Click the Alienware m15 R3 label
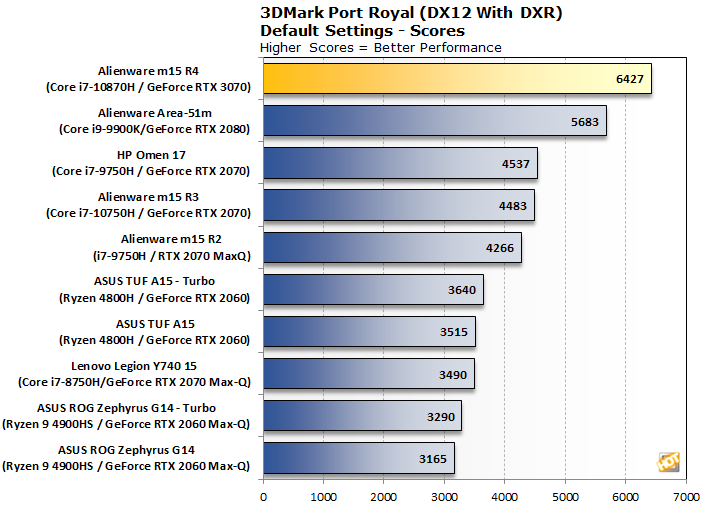This screenshot has width=708, height=506. tap(148, 197)
